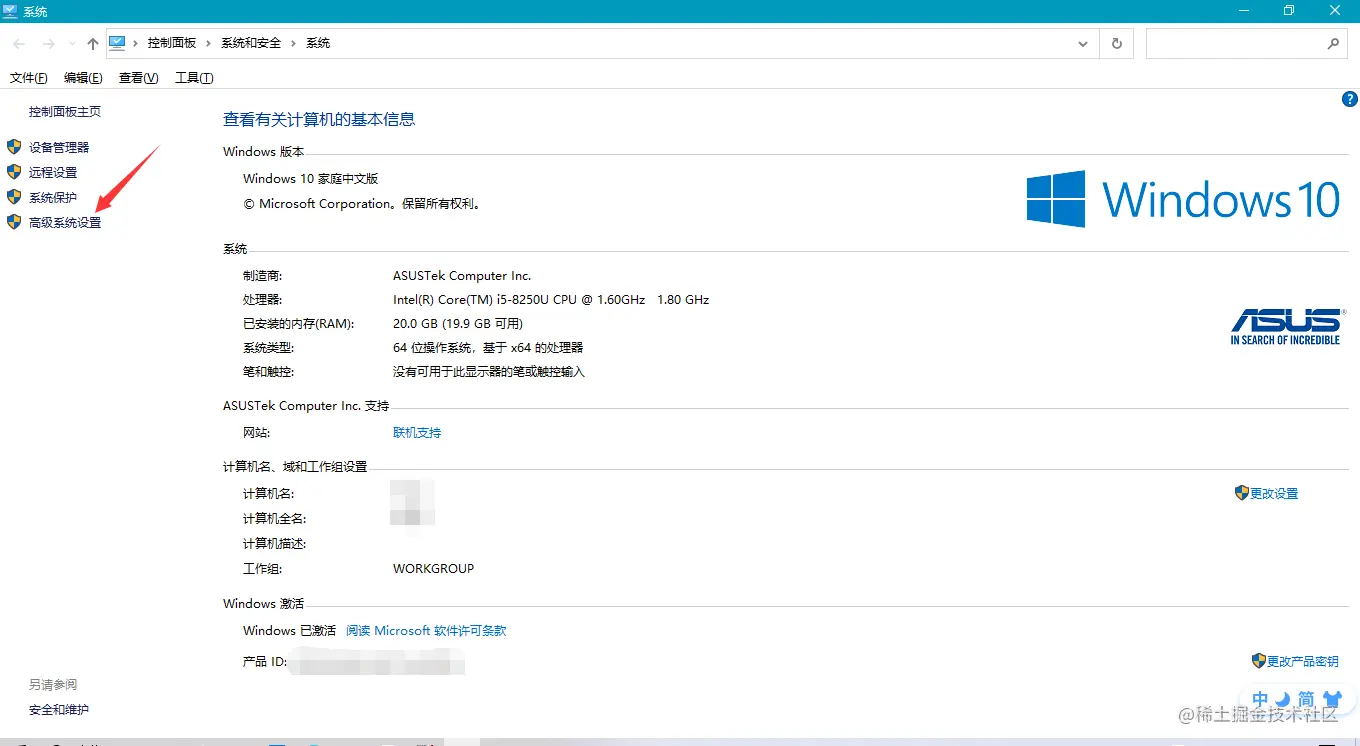
Task: Go to 控制面板主页
Action: tap(65, 112)
